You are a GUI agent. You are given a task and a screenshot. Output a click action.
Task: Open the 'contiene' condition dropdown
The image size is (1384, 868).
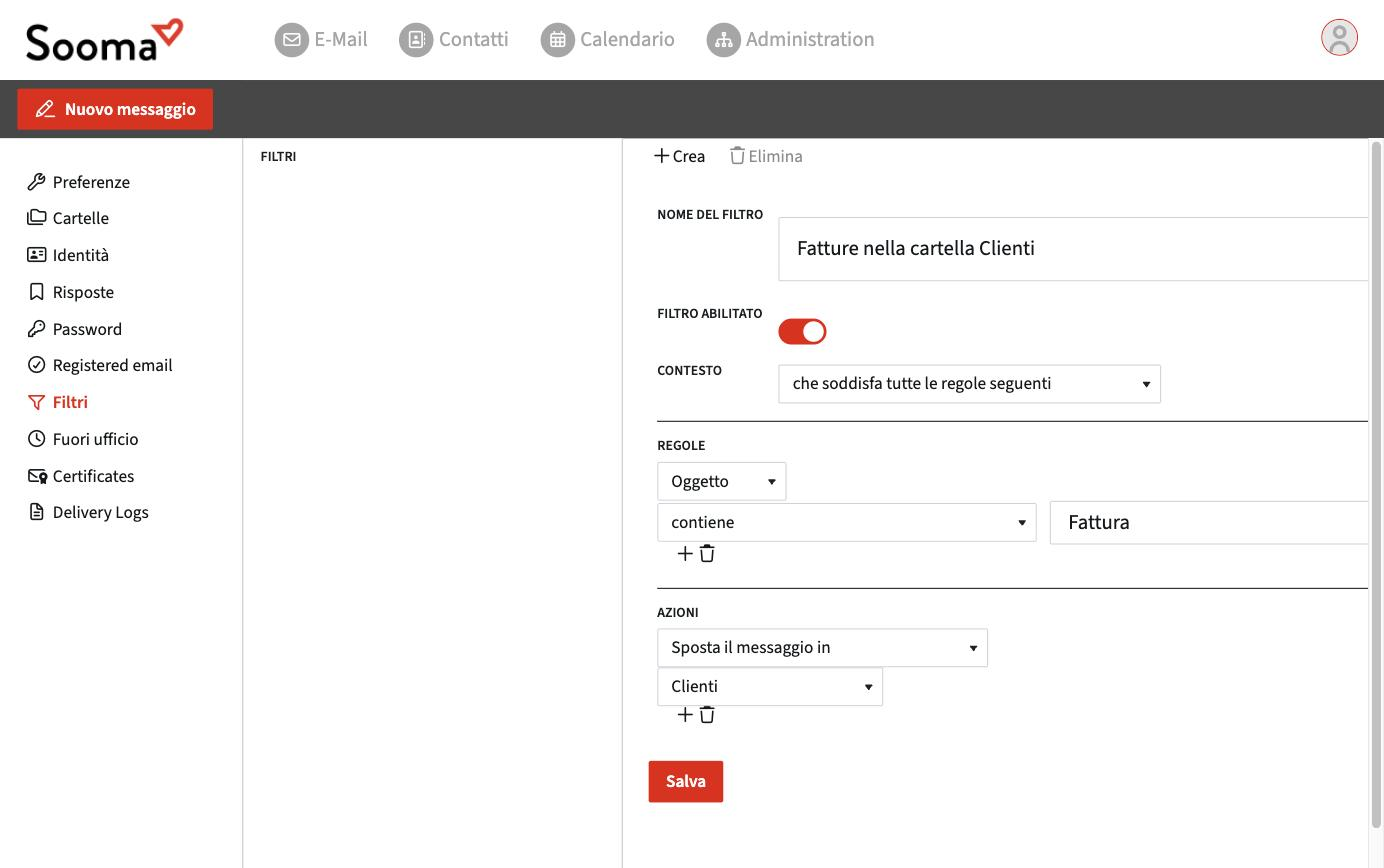coord(846,522)
